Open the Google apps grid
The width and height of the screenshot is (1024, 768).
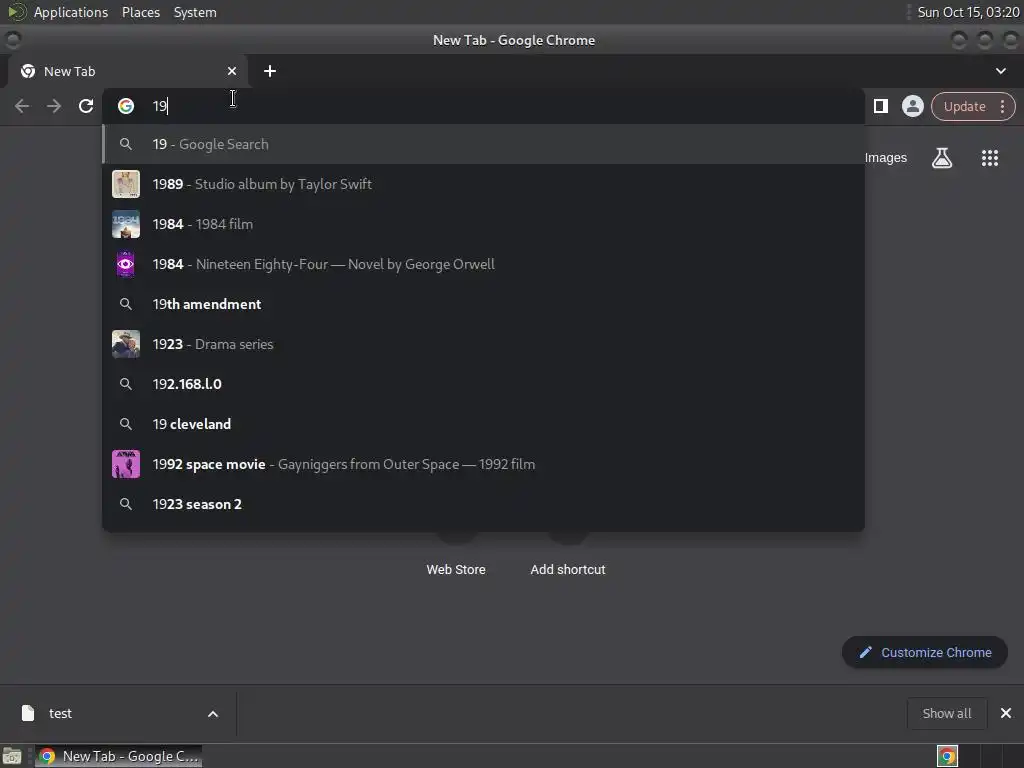990,157
